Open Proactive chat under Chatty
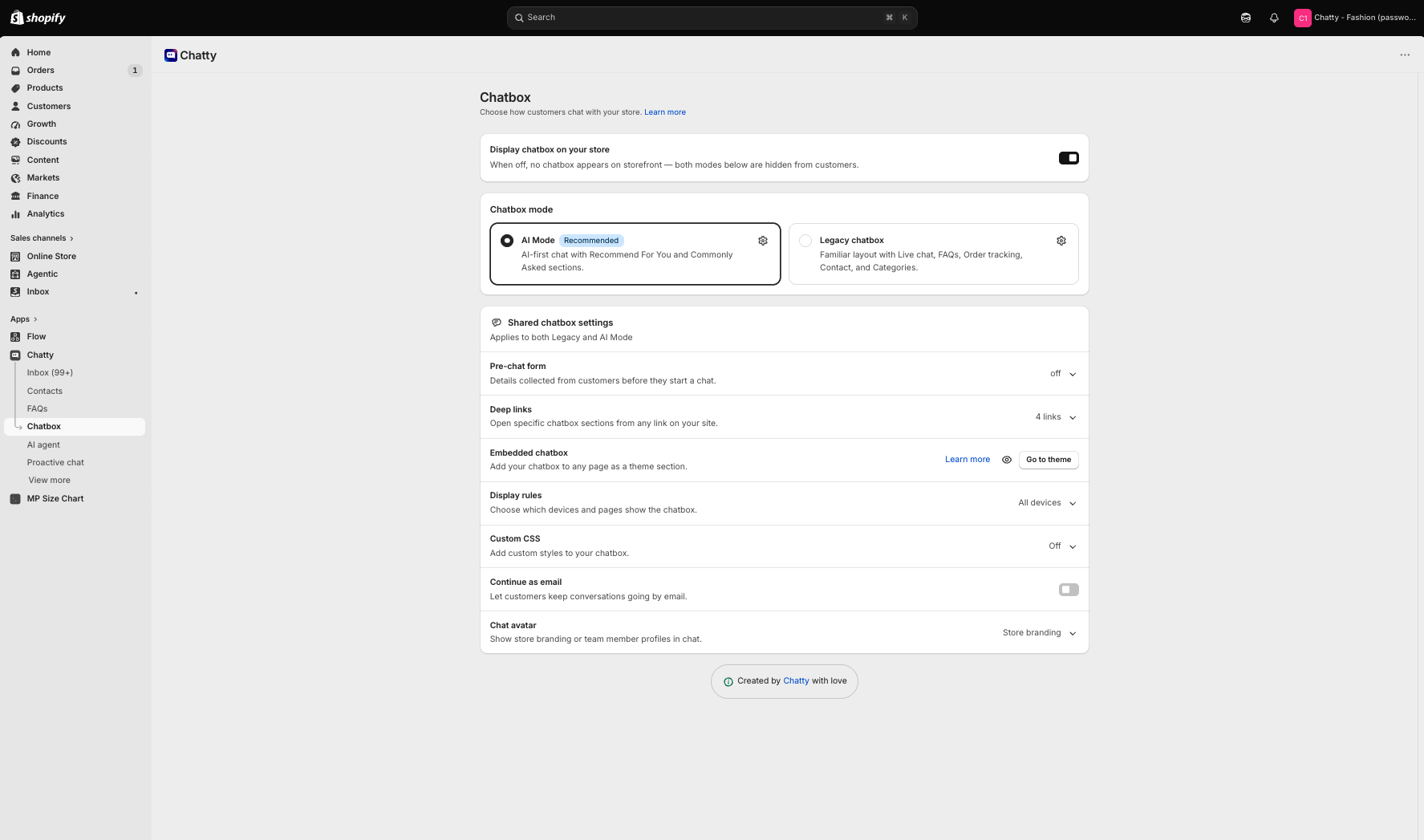The width and height of the screenshot is (1424, 840). tap(55, 463)
